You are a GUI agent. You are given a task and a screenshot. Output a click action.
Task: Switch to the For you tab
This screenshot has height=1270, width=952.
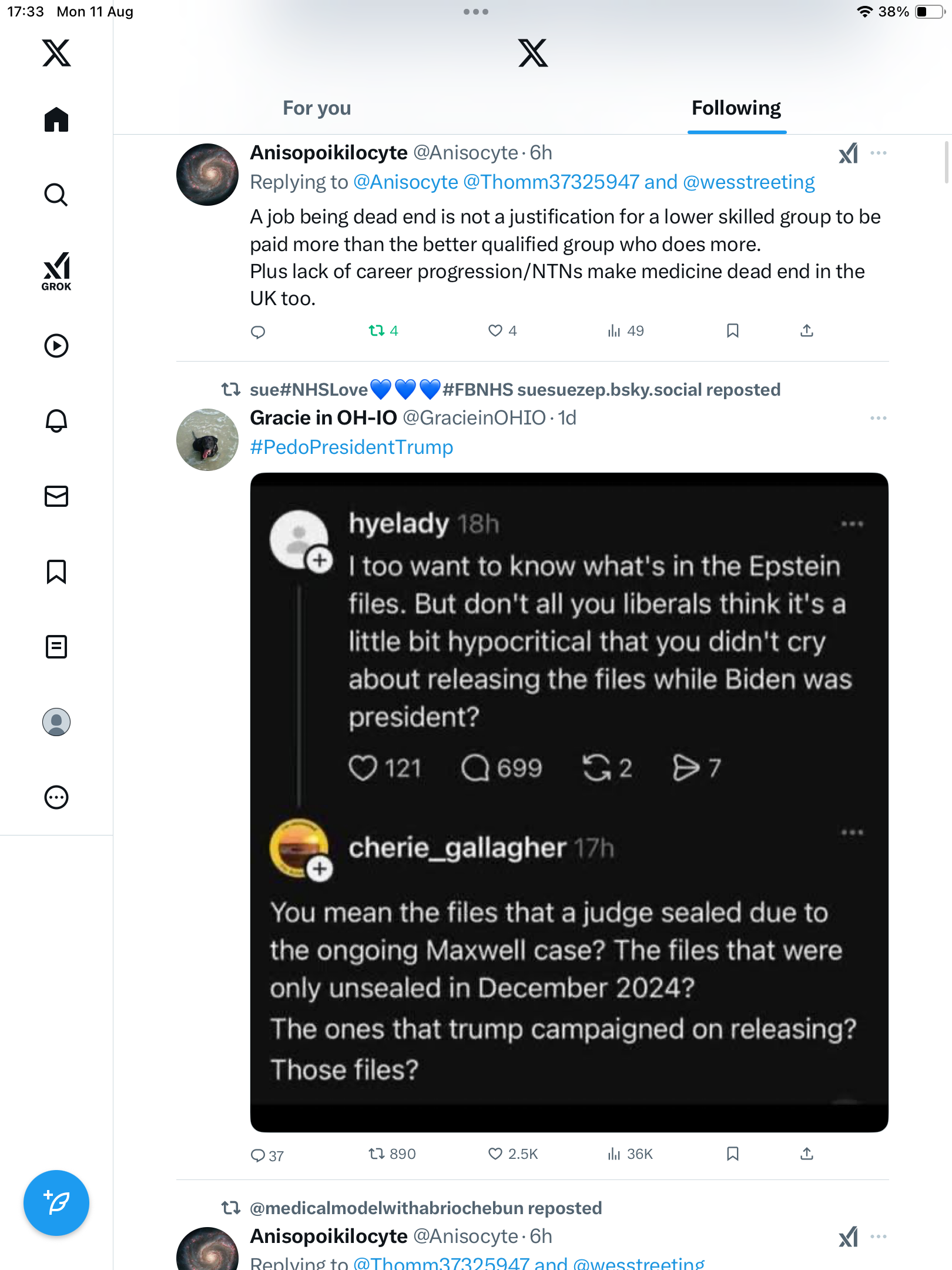coord(317,108)
